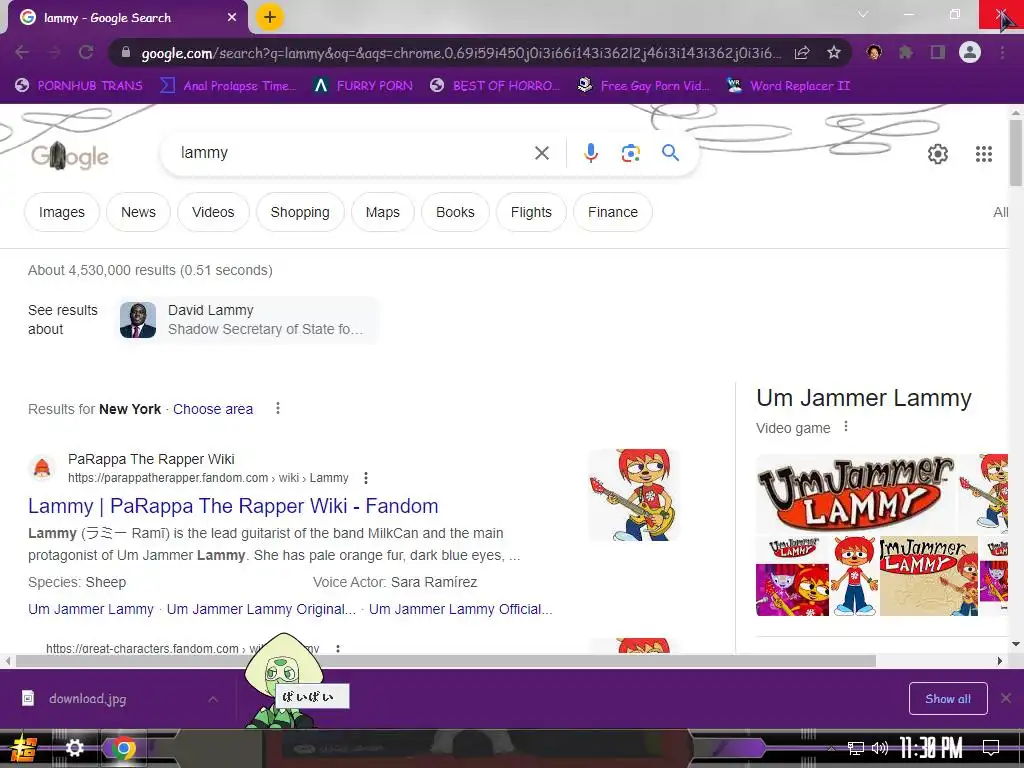This screenshot has height=768, width=1024.
Task: Open the notification center icon
Action: pyautogui.click(x=991, y=748)
